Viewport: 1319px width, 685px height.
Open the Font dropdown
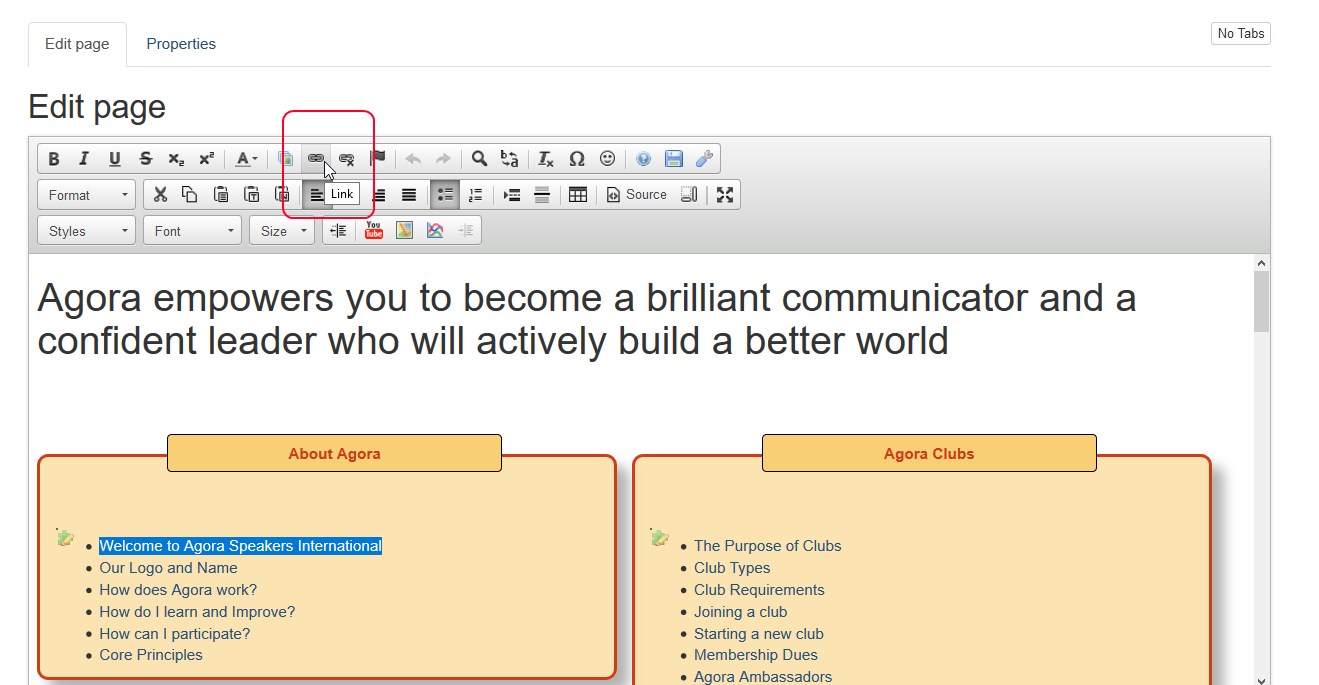pyautogui.click(x=192, y=231)
